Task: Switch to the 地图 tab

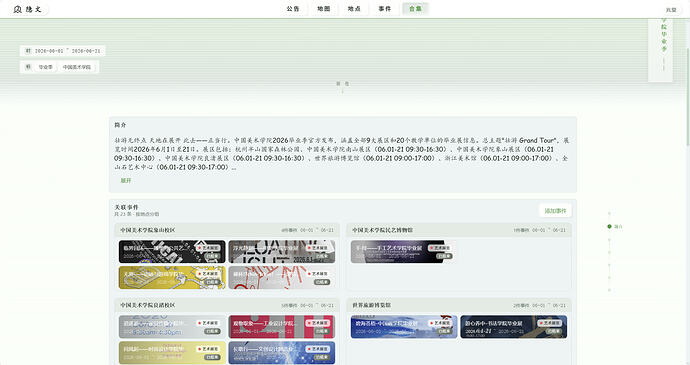Action: 324,9
